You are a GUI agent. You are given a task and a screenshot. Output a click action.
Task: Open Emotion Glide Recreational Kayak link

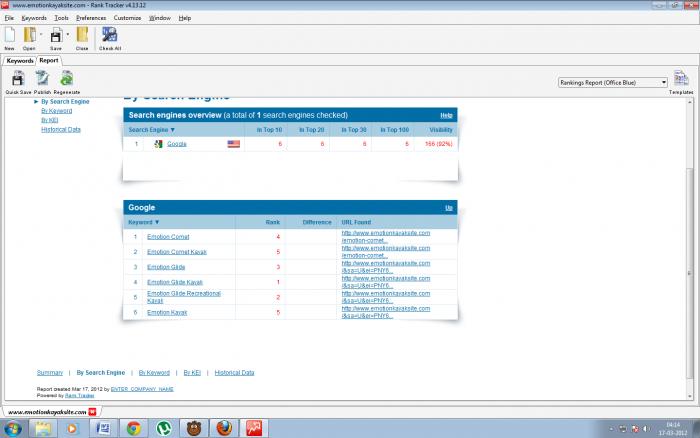pyautogui.click(x=184, y=297)
